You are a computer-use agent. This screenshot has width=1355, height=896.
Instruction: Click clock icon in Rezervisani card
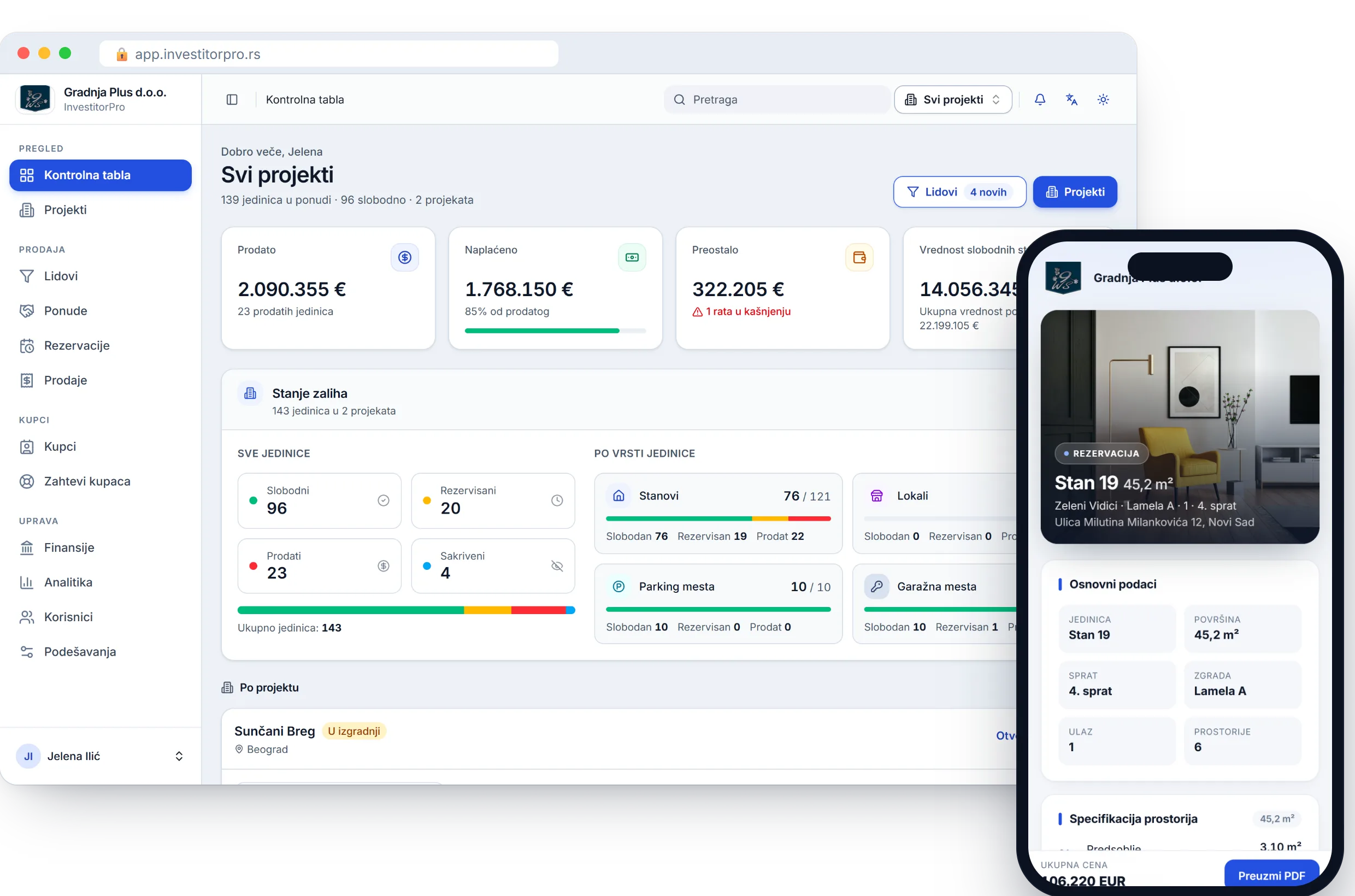click(557, 500)
